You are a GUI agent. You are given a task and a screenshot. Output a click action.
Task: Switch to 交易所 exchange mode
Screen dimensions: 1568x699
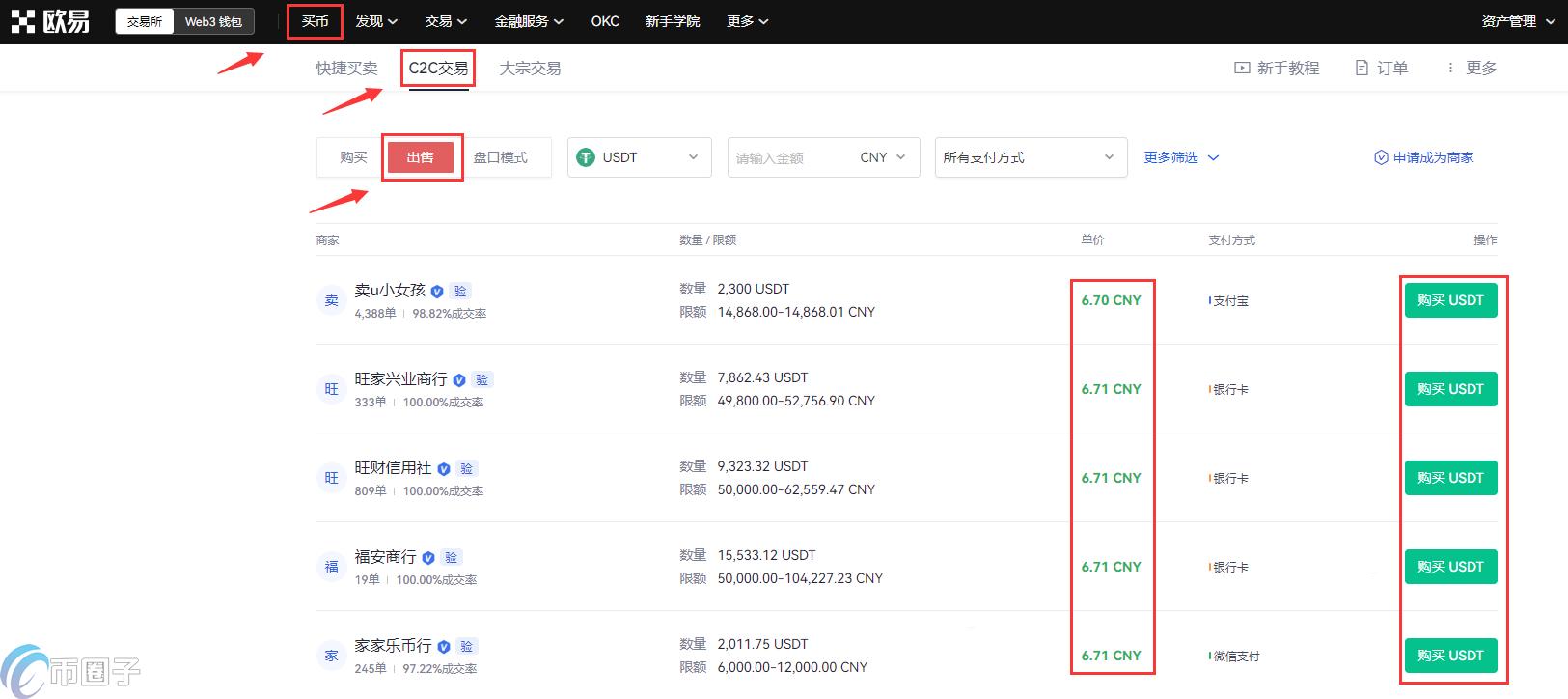tap(145, 21)
